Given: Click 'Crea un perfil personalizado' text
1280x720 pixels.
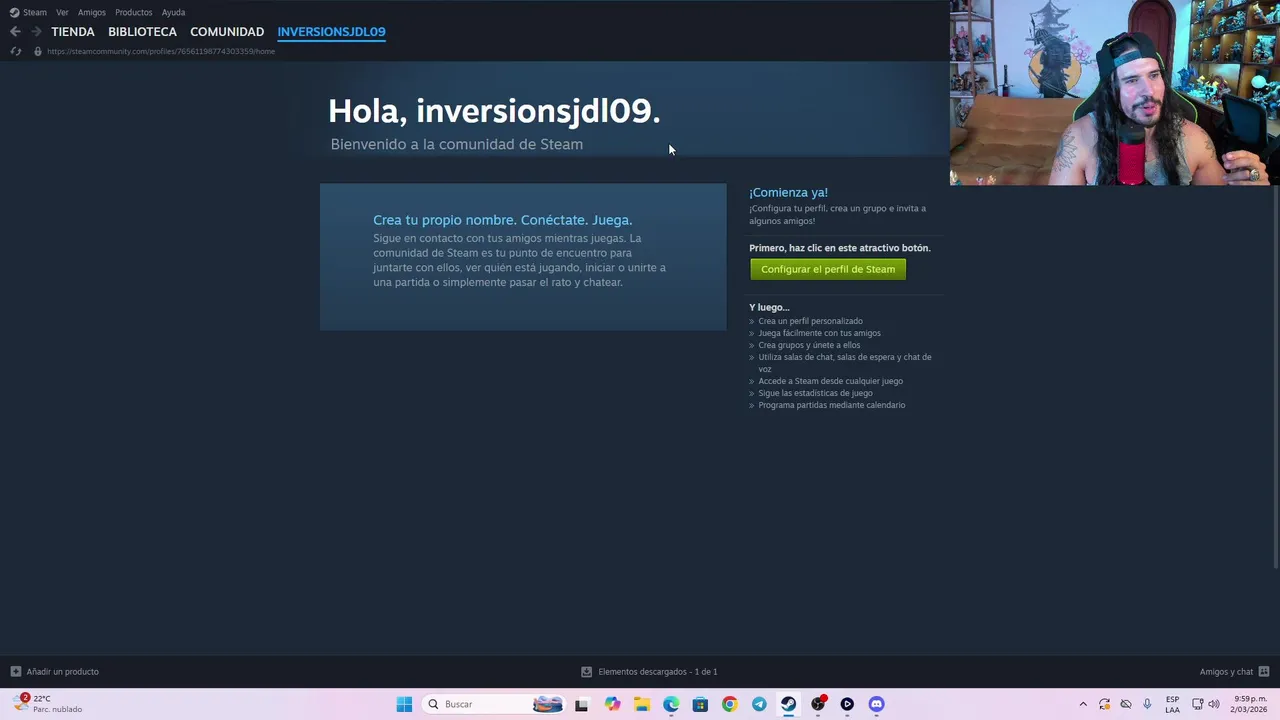Looking at the screenshot, I should coord(810,321).
